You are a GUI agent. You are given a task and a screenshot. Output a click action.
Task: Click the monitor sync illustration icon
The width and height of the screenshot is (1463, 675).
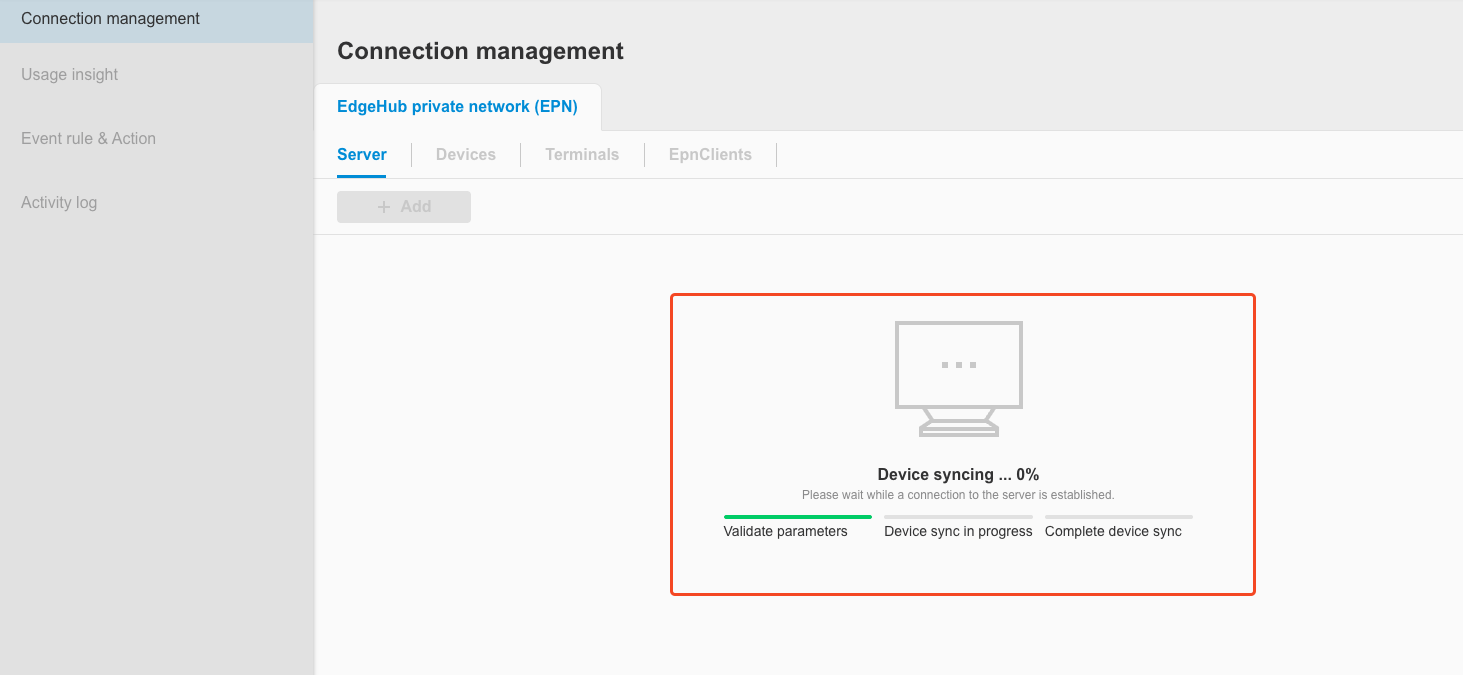pos(958,378)
